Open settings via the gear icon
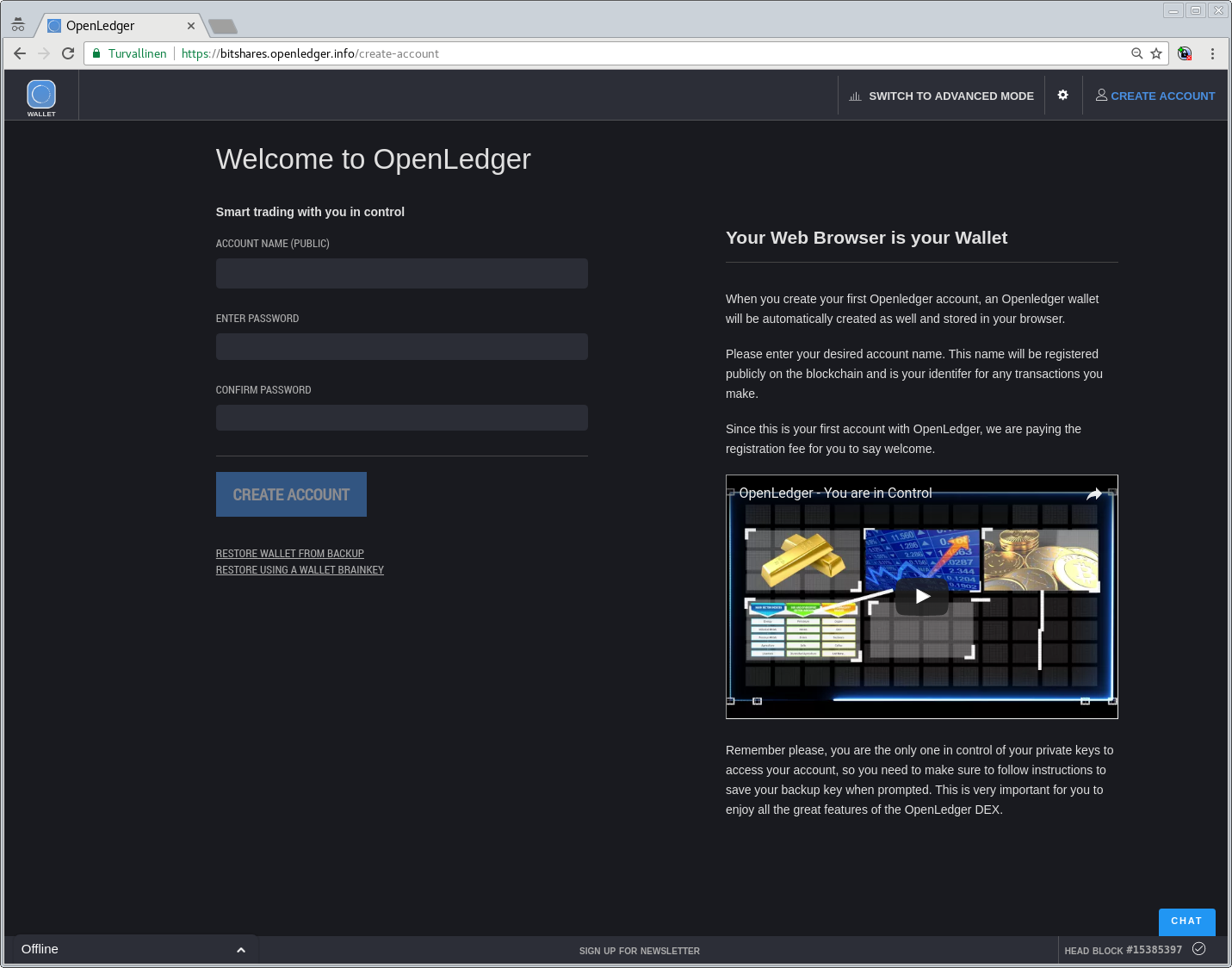Screen dimensions: 1232x968 pos(1063,95)
